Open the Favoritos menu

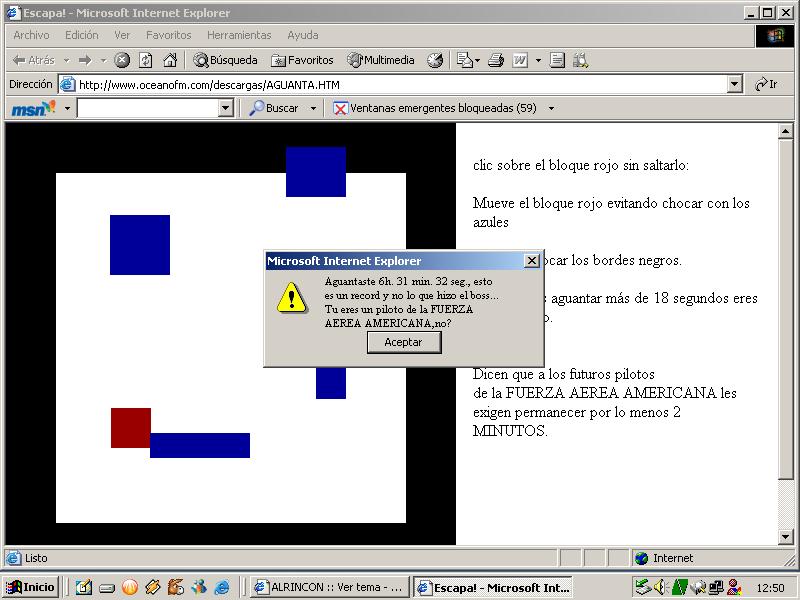pos(168,35)
